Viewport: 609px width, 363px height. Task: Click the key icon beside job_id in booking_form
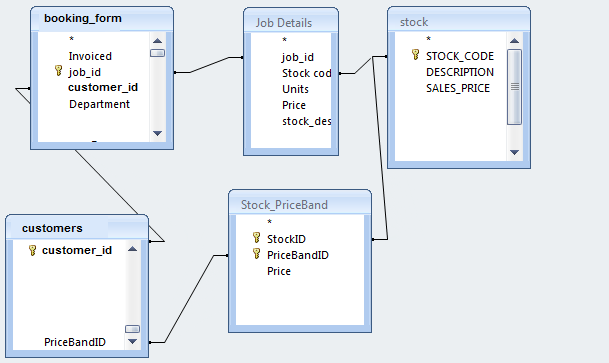58,71
